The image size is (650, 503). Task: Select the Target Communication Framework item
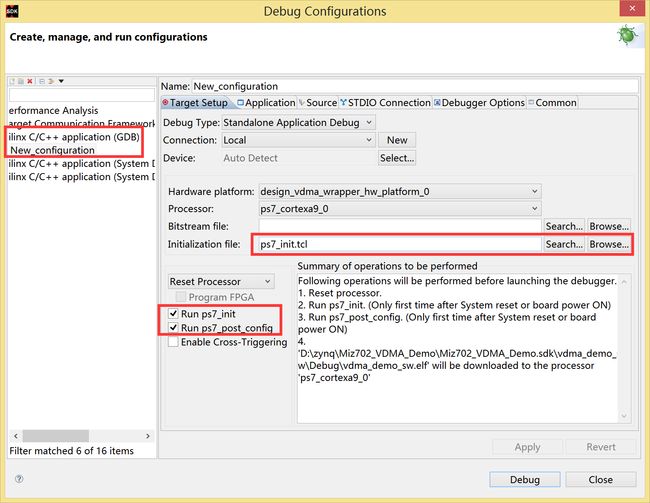(x=81, y=124)
